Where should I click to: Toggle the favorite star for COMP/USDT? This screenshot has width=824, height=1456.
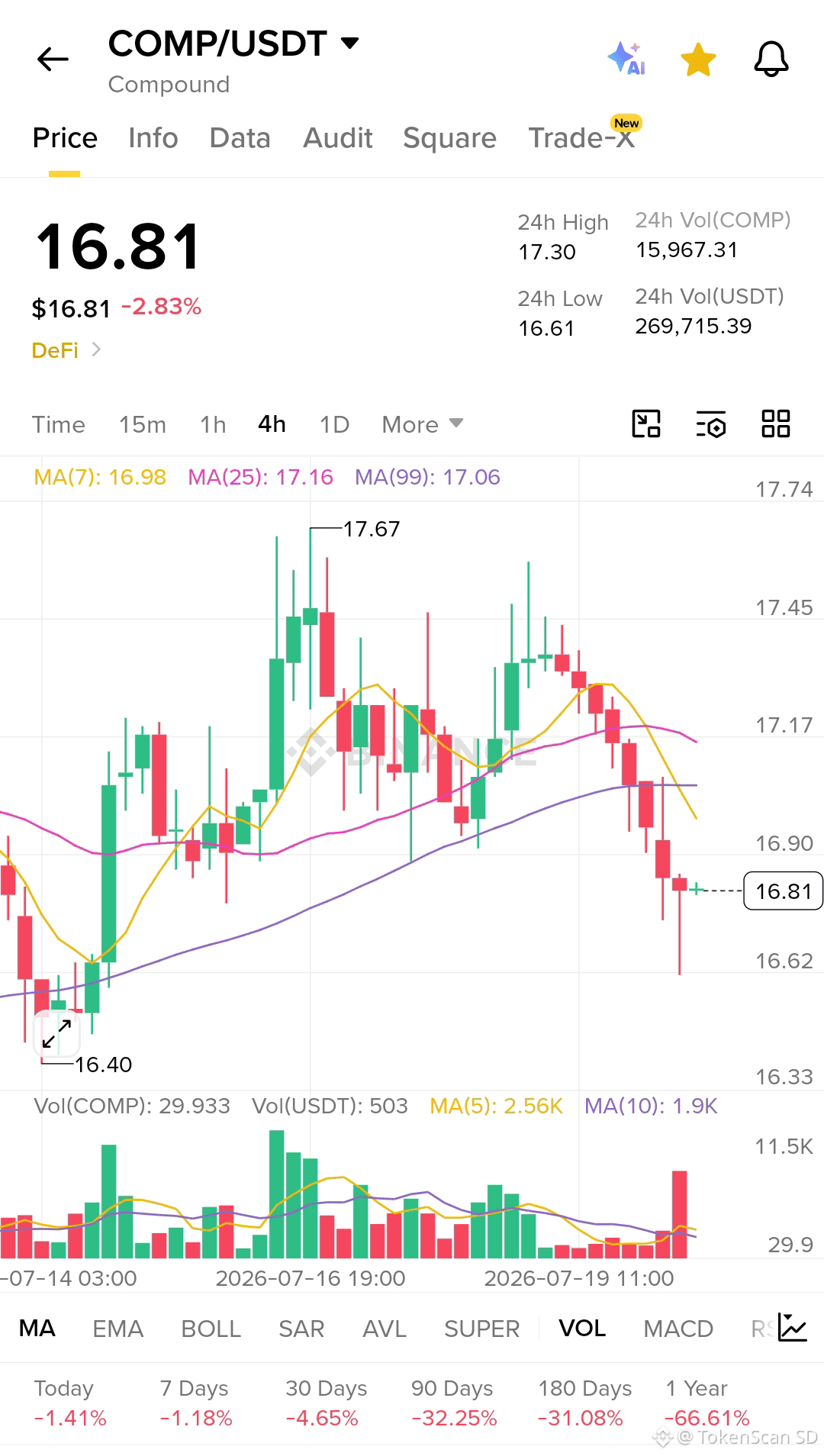click(x=698, y=60)
